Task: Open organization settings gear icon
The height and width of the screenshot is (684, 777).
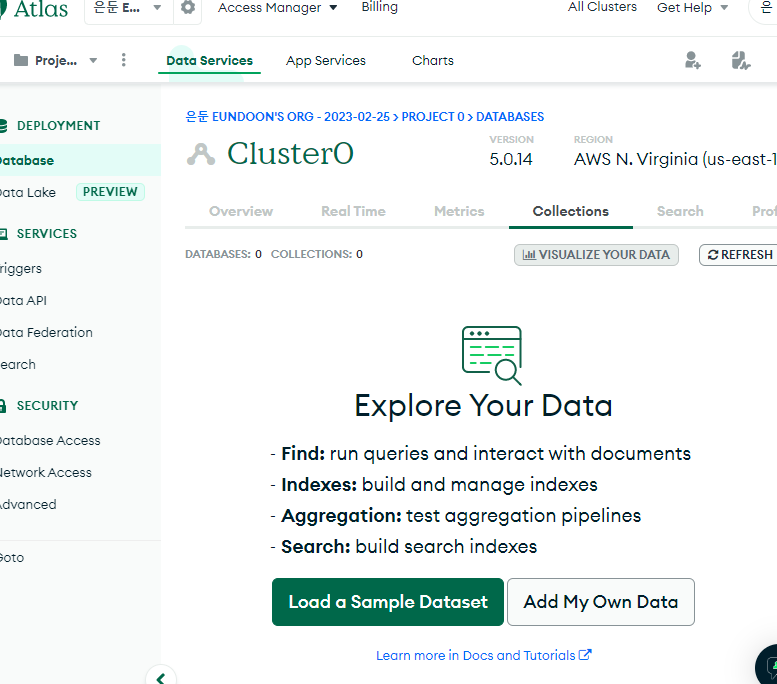Action: pyautogui.click(x=188, y=7)
